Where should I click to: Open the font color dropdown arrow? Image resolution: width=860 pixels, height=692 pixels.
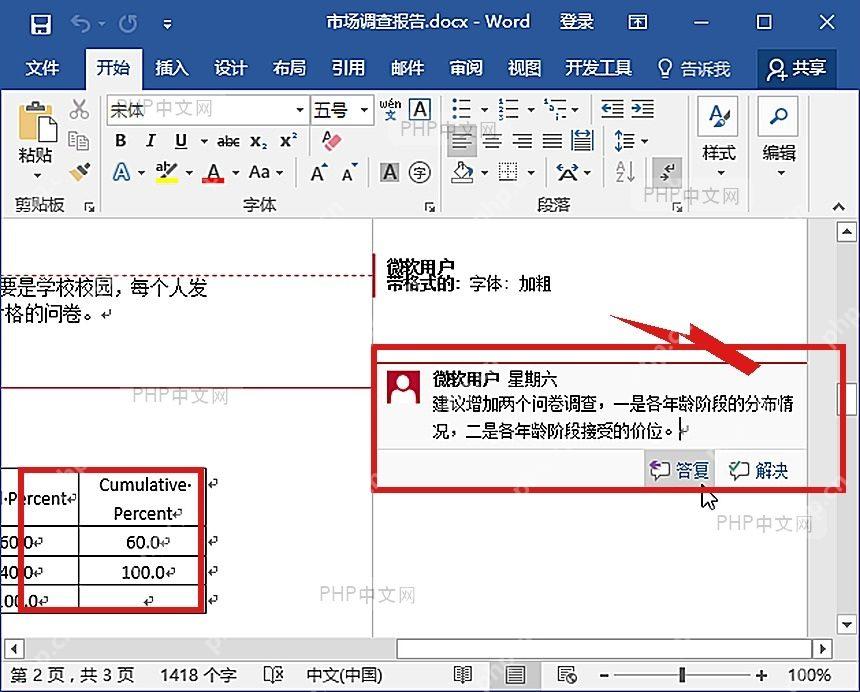pyautogui.click(x=236, y=173)
